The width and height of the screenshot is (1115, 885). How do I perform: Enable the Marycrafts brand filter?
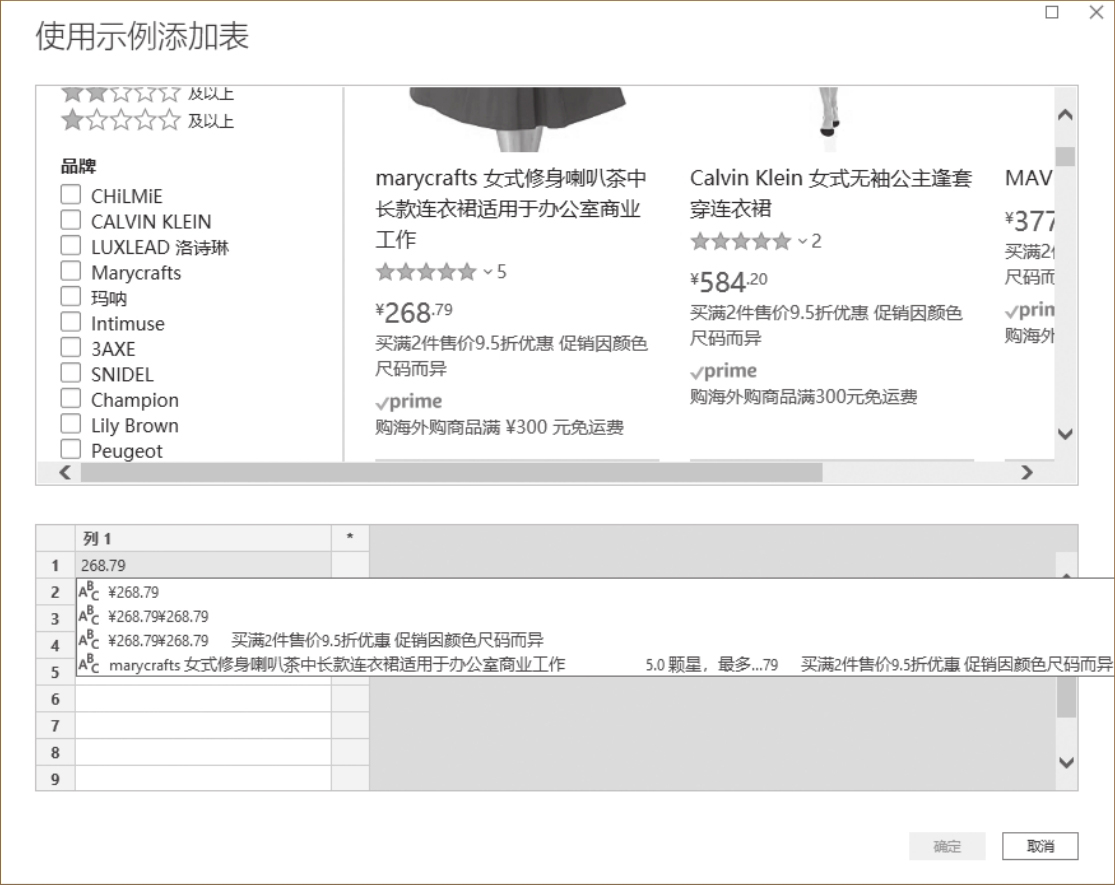pyautogui.click(x=71, y=272)
